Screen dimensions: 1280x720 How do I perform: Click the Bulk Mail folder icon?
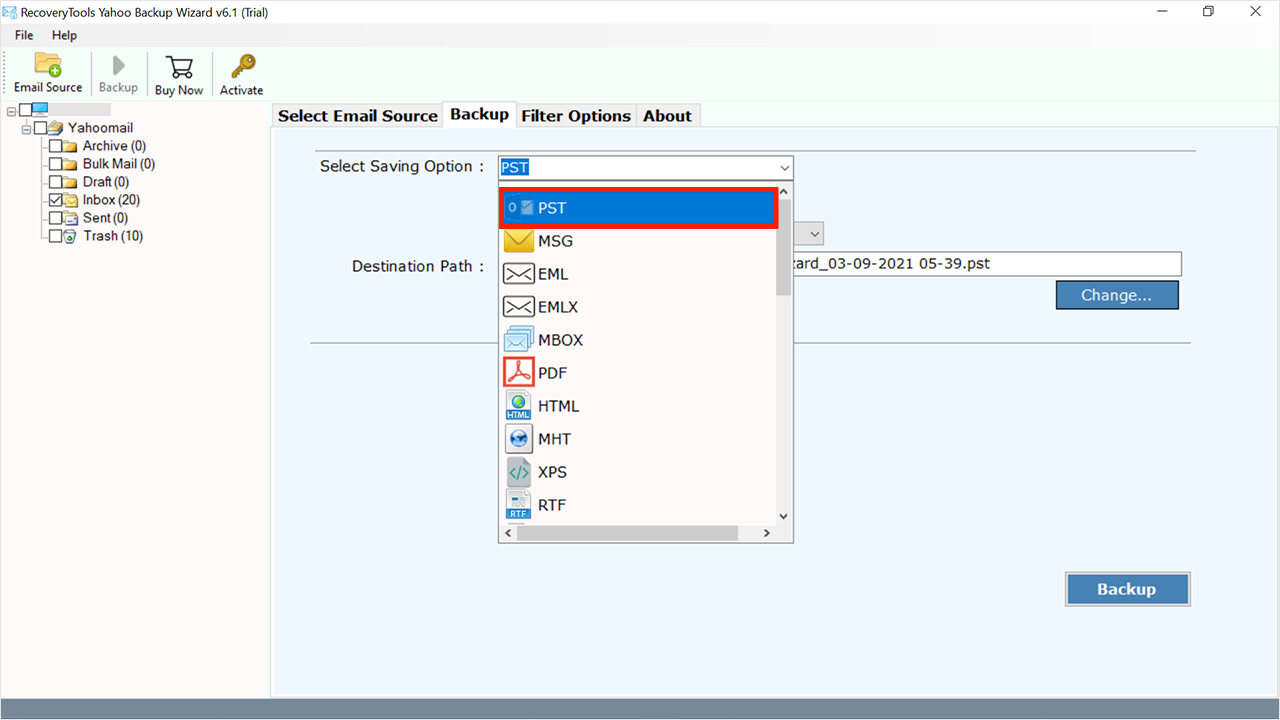point(71,164)
